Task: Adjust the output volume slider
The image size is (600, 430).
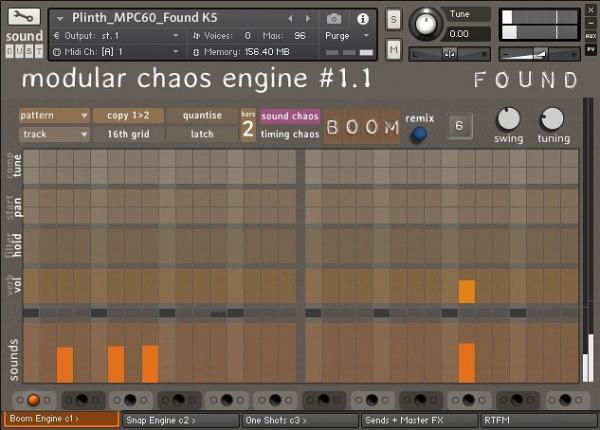Action: click(540, 55)
